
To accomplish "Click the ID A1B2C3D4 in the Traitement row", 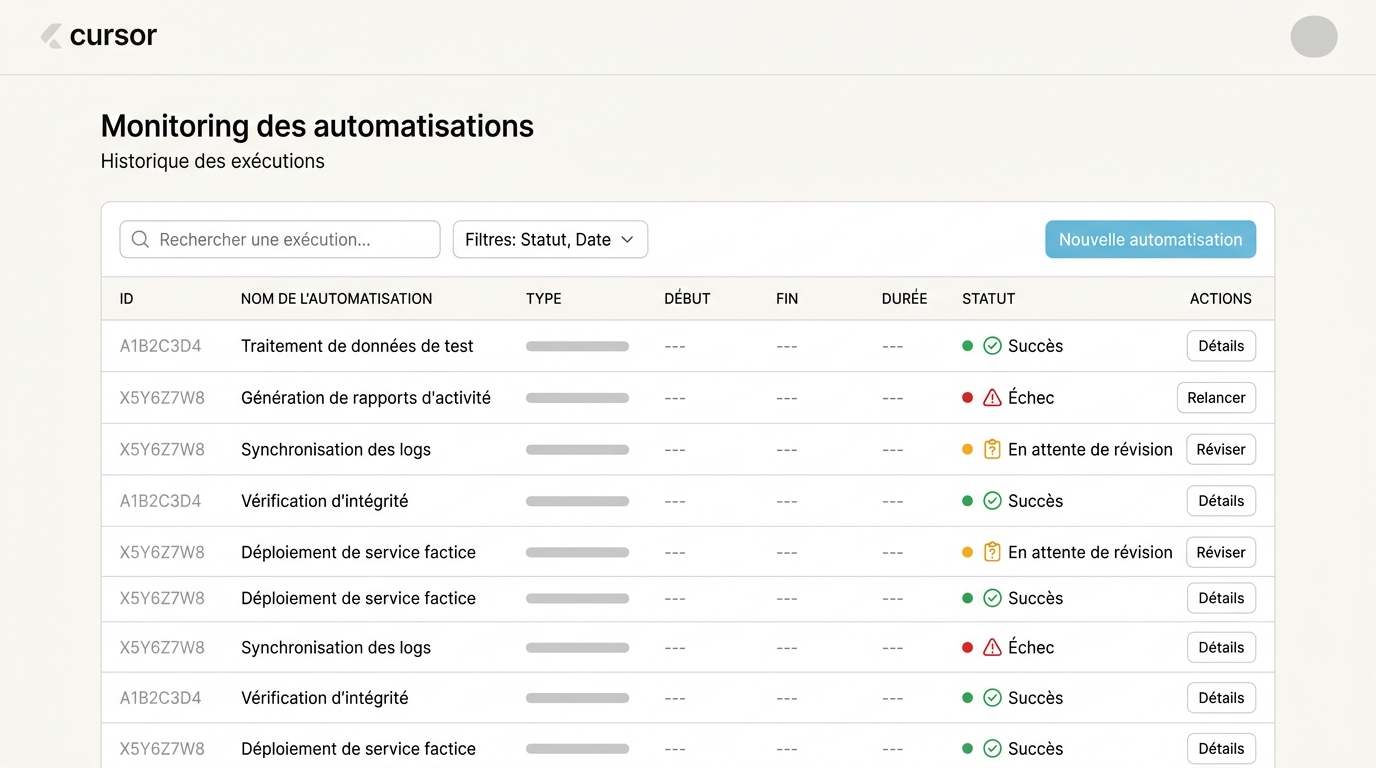I will [160, 346].
